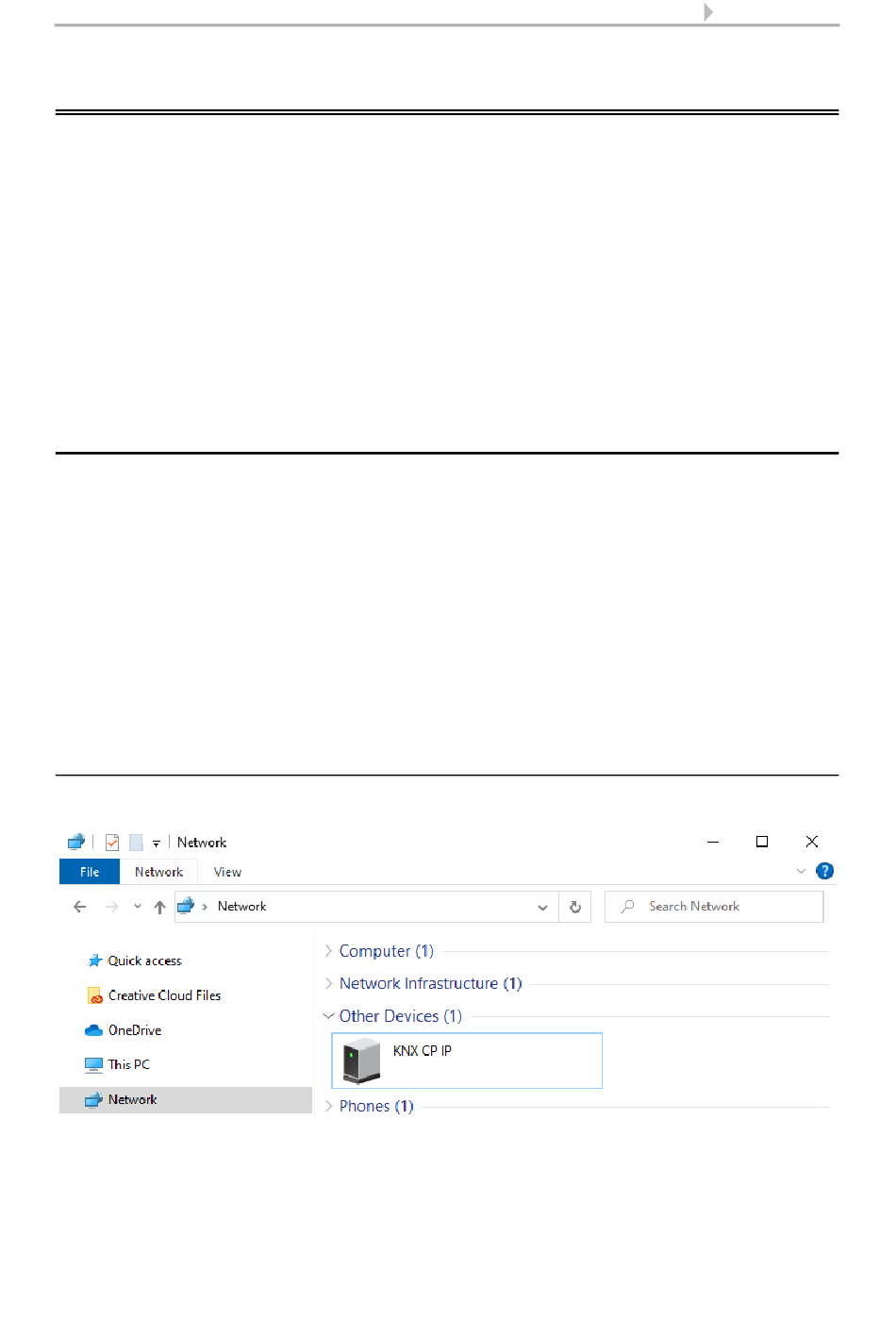The image size is (896, 1320).
Task: Select the KNX CP IP device icon
Action: pyautogui.click(x=361, y=1061)
